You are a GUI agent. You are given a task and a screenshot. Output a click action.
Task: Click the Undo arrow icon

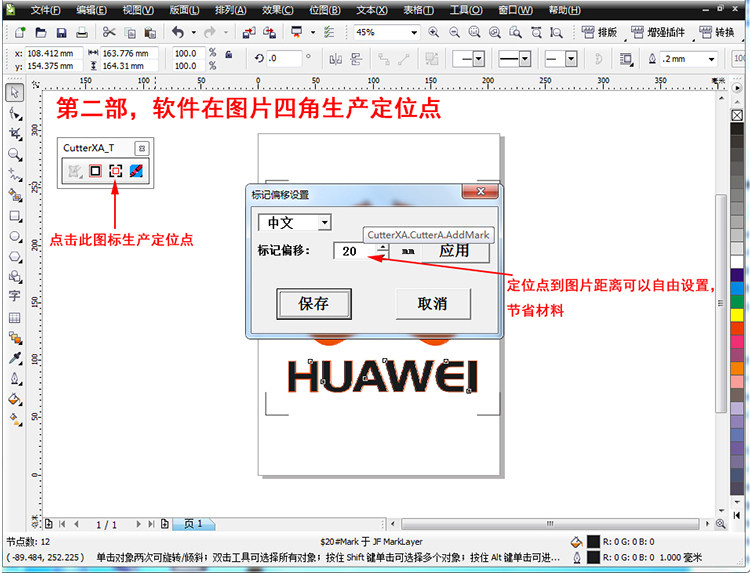178,32
